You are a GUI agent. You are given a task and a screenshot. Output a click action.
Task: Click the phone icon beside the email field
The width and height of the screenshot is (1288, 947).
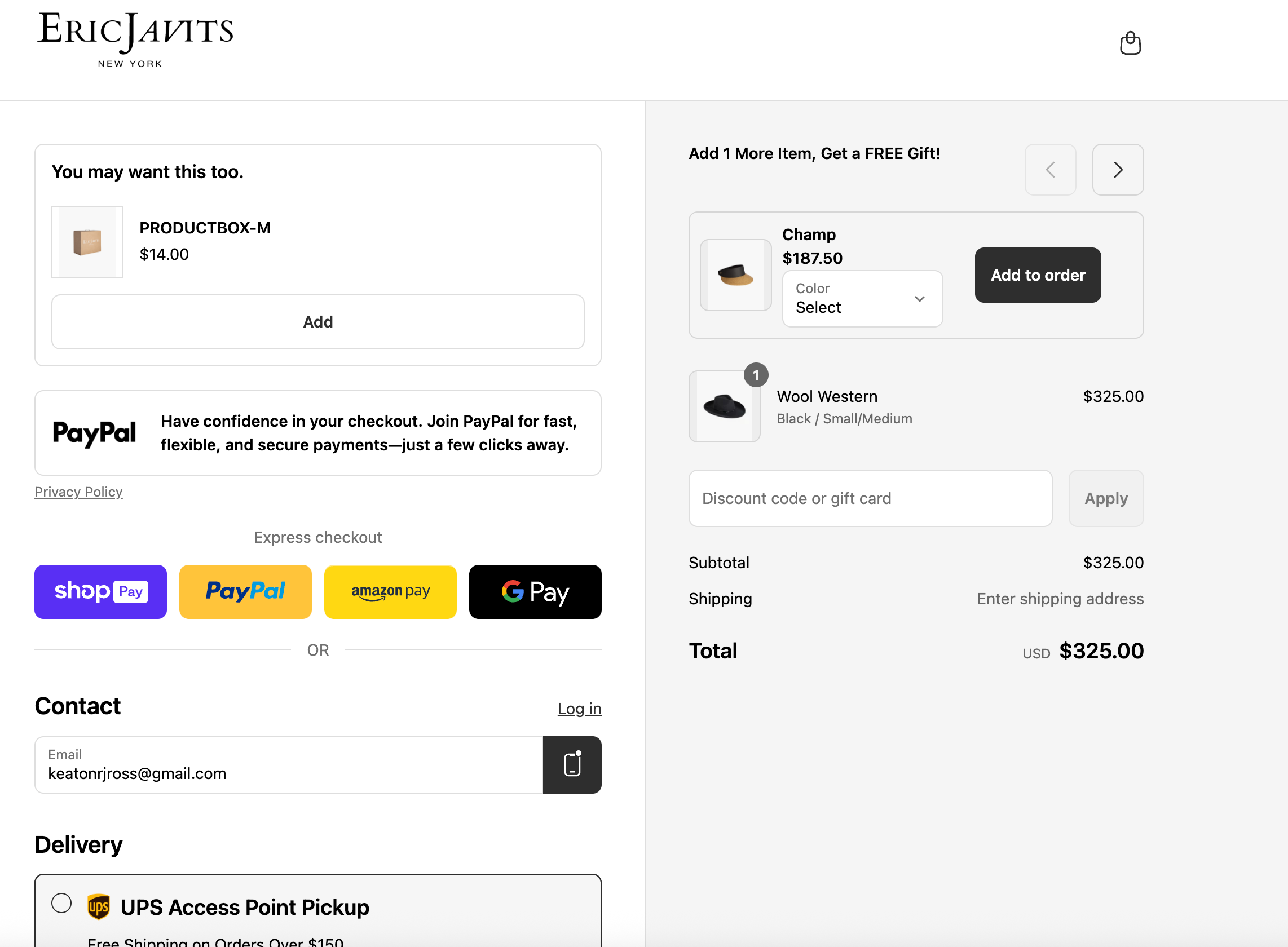click(572, 764)
